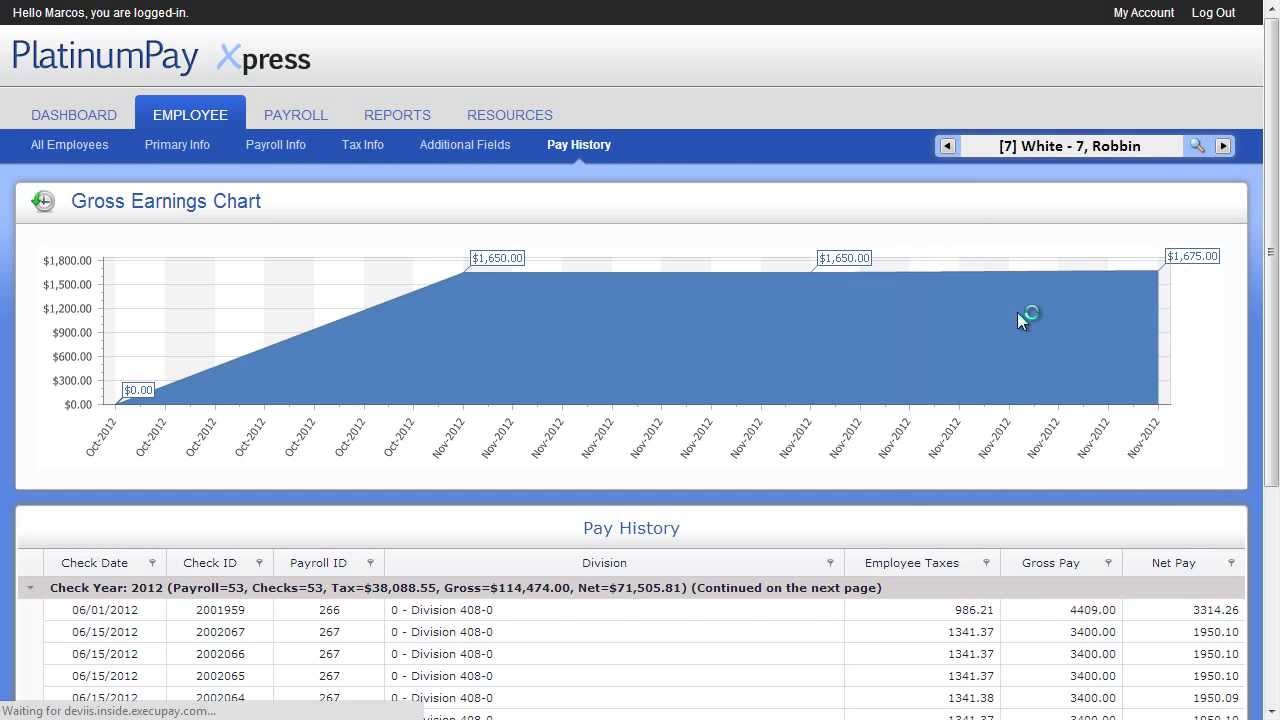Open Payroll ID column filter icon
The image size is (1280, 720).
click(370, 563)
